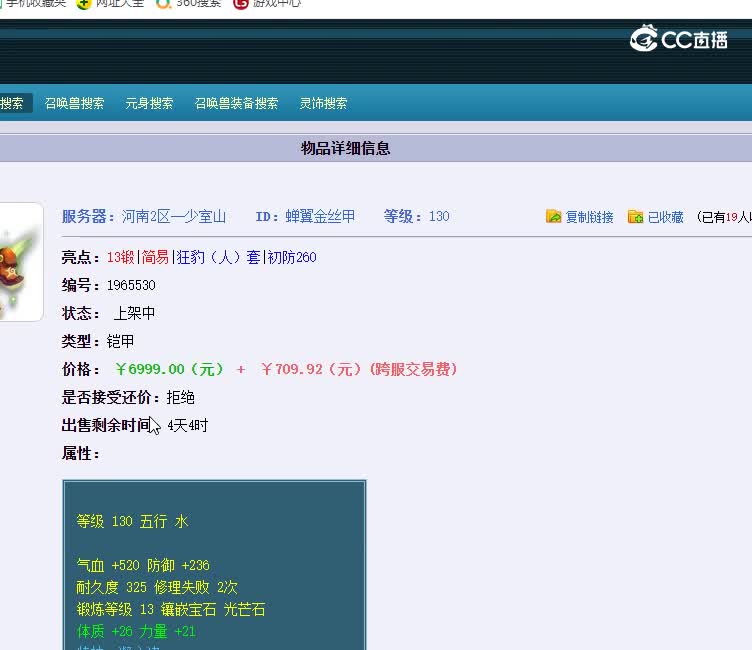Click the type value 铠甲
Viewport: 752px width, 650px height.
(120, 342)
